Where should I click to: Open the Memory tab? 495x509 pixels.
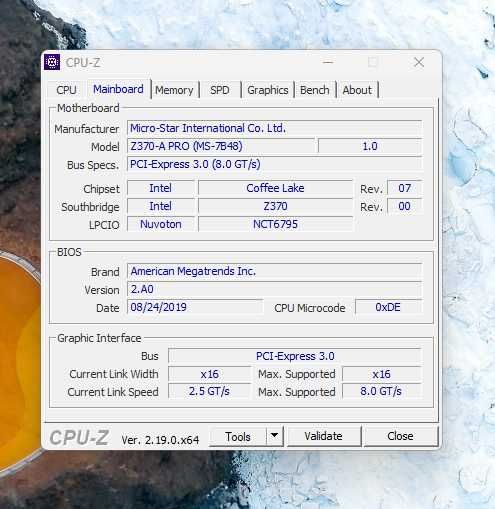174,90
